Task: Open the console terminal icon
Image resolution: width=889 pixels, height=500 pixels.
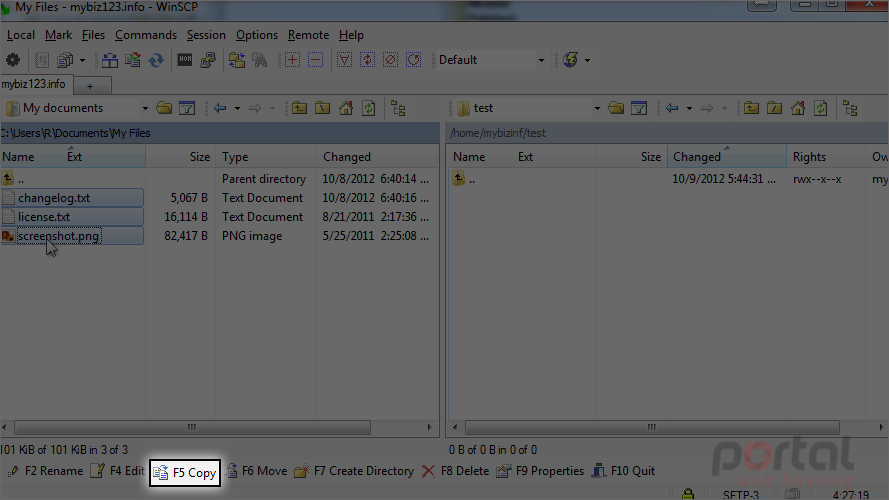Action: pyautogui.click(x=185, y=60)
